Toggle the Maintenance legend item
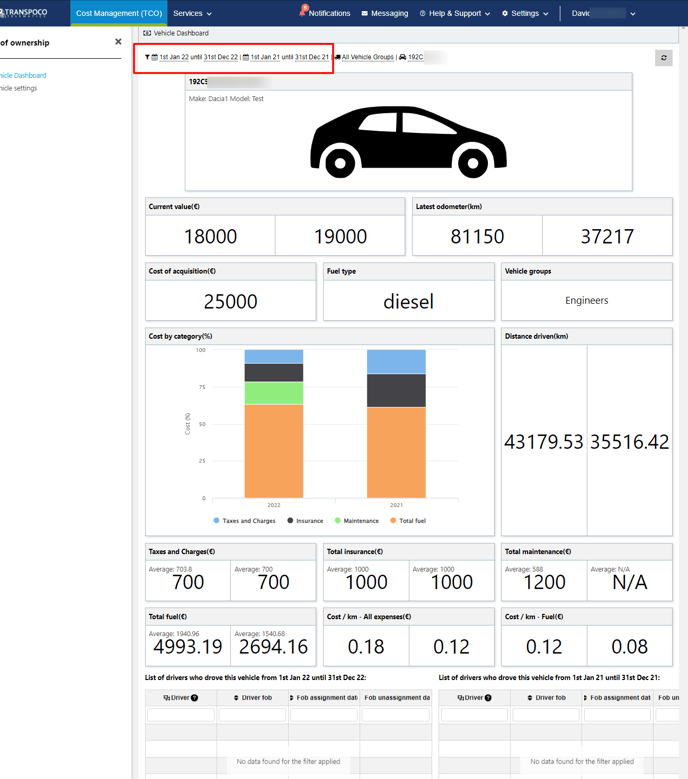The image size is (688, 779). pyautogui.click(x=357, y=521)
